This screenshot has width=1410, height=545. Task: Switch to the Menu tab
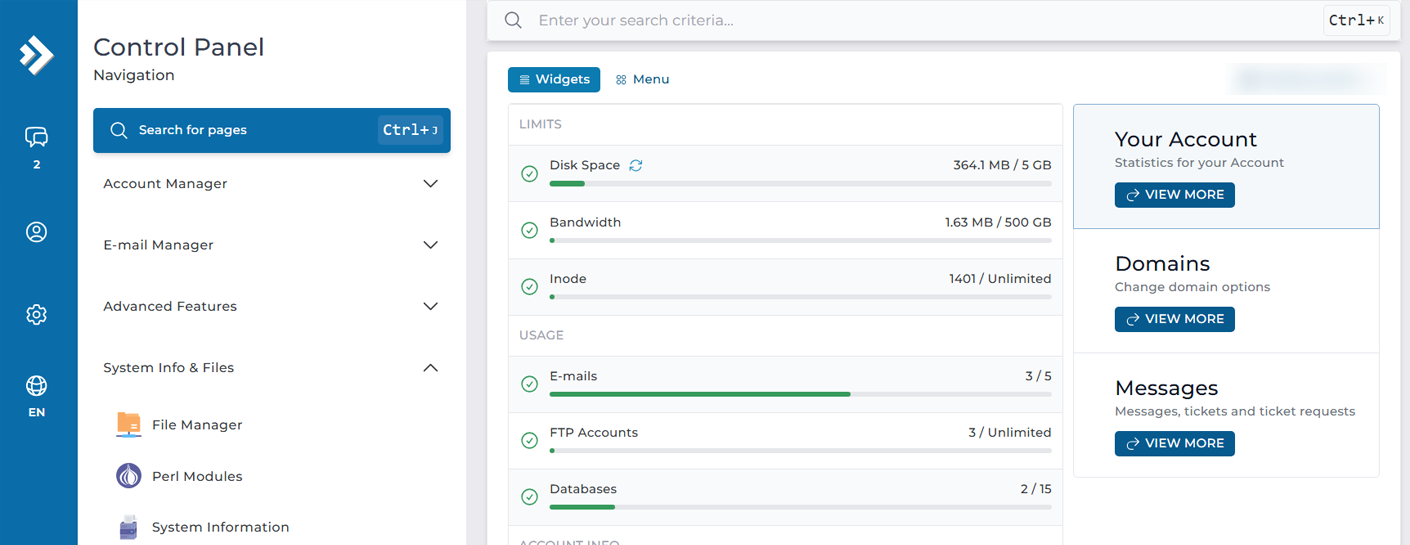click(642, 80)
